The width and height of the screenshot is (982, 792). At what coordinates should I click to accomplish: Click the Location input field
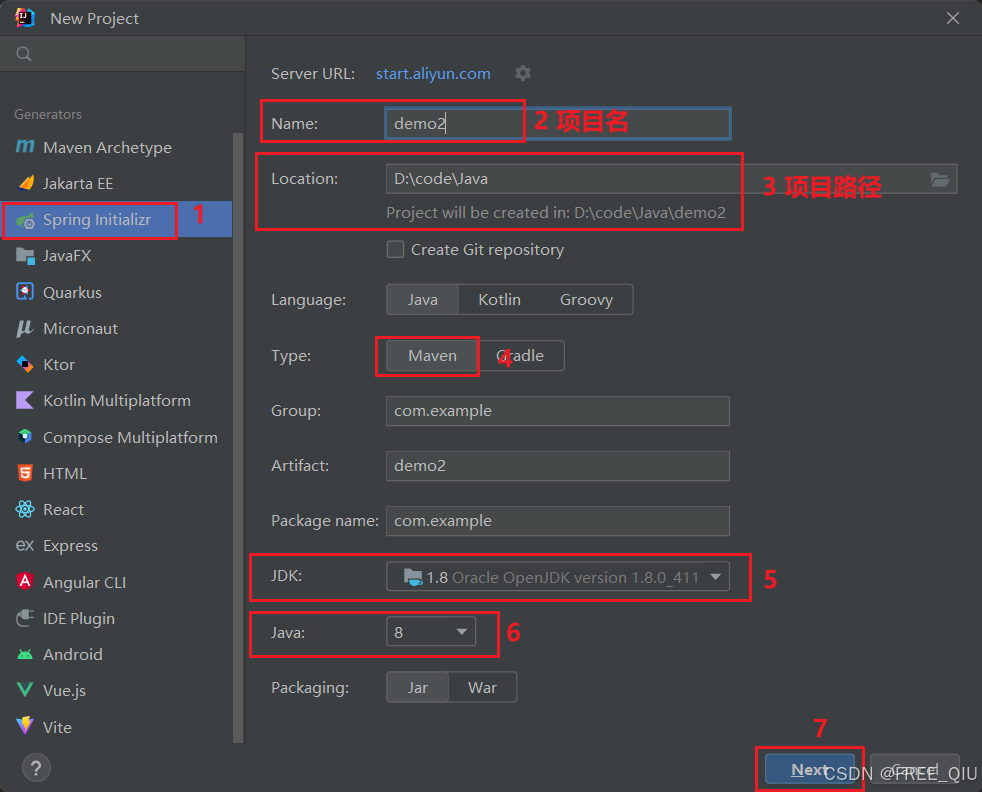(671, 179)
